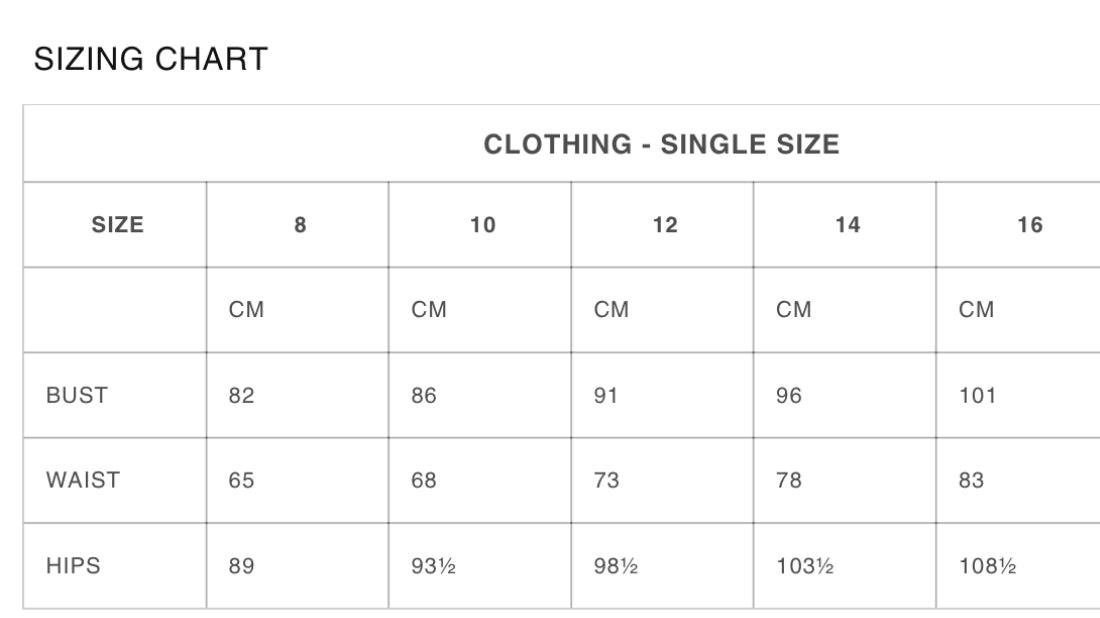The height and width of the screenshot is (618, 1100).
Task: Click the CLOTHING - SINGLE SIZE header
Action: (662, 145)
